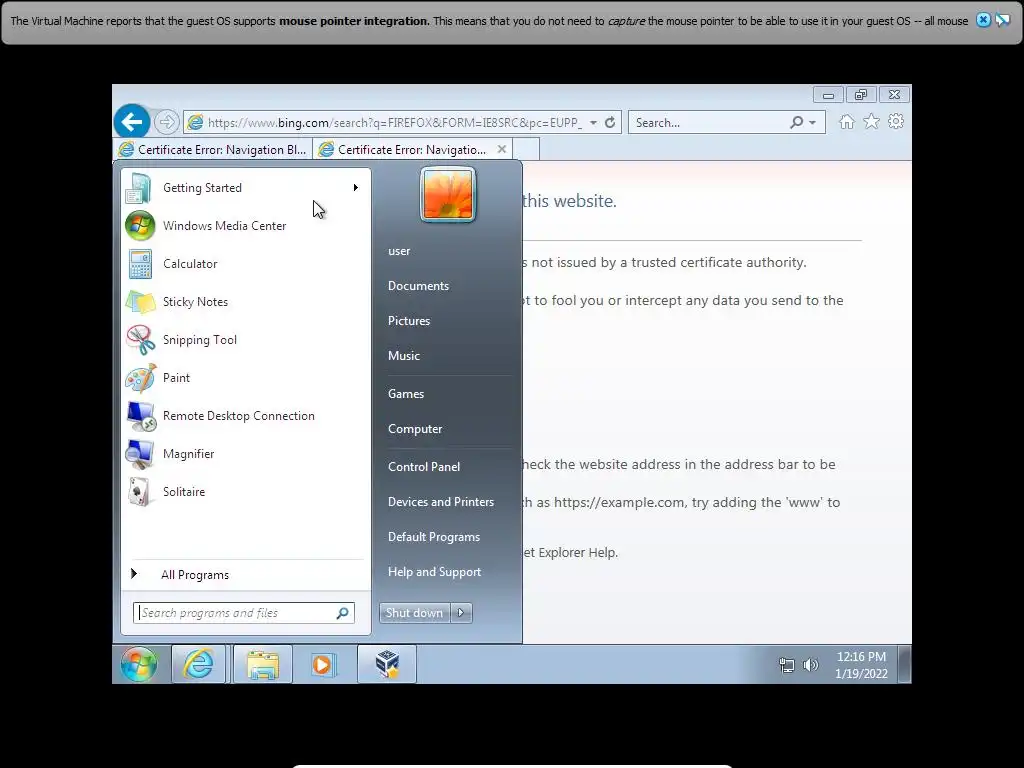The image size is (1024, 768).
Task: Open Windows Media Player taskbar icon
Action: [x=323, y=664]
